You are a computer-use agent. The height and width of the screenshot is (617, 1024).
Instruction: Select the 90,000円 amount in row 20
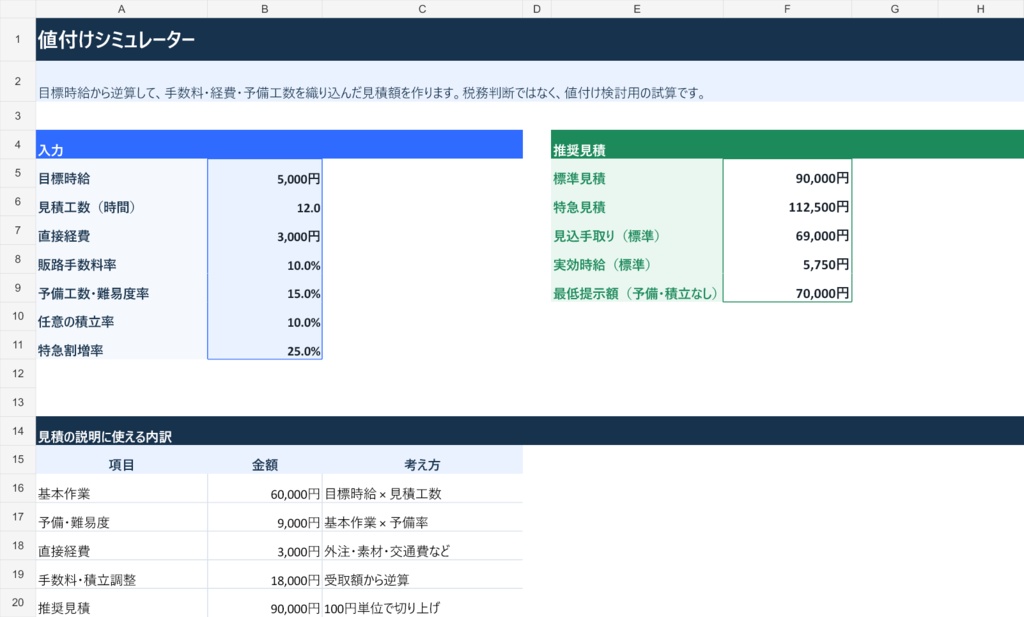click(x=264, y=603)
